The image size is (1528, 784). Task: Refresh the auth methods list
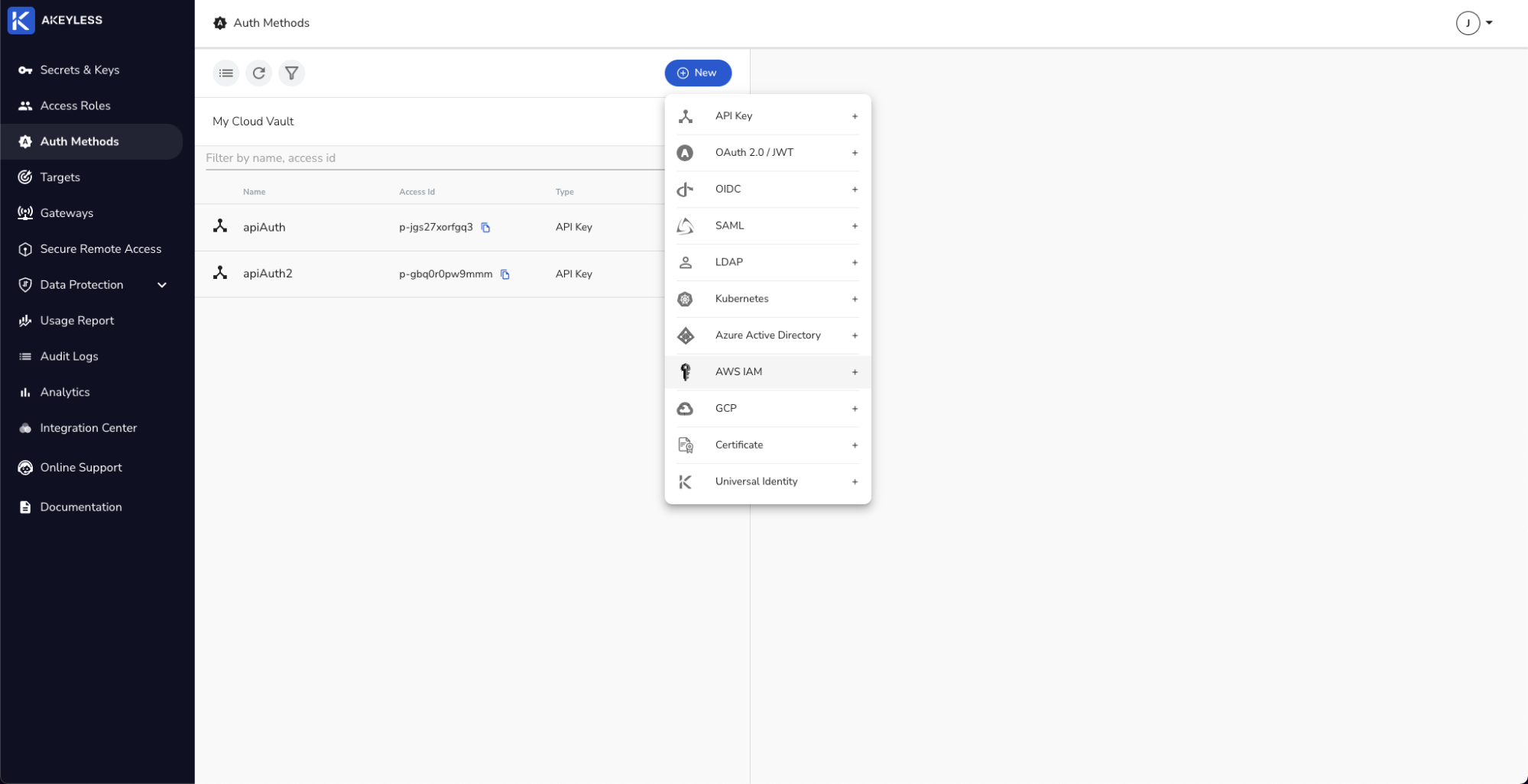pyautogui.click(x=259, y=73)
